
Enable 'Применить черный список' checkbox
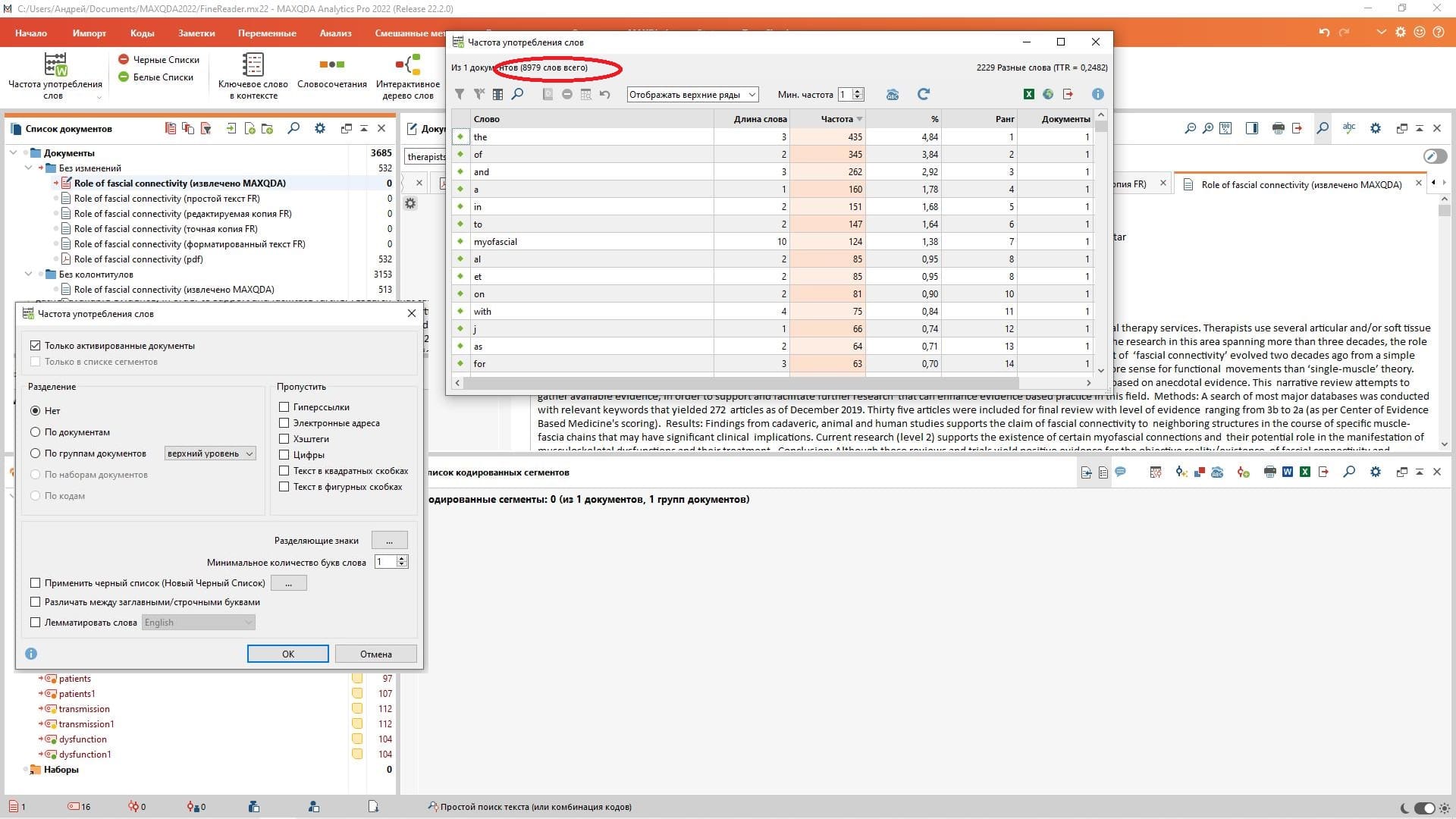[36, 583]
